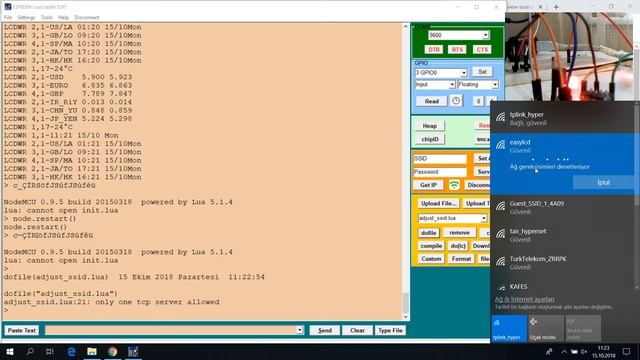Click into the SSID input field
This screenshot has width=640, height=360.
(x=440, y=158)
